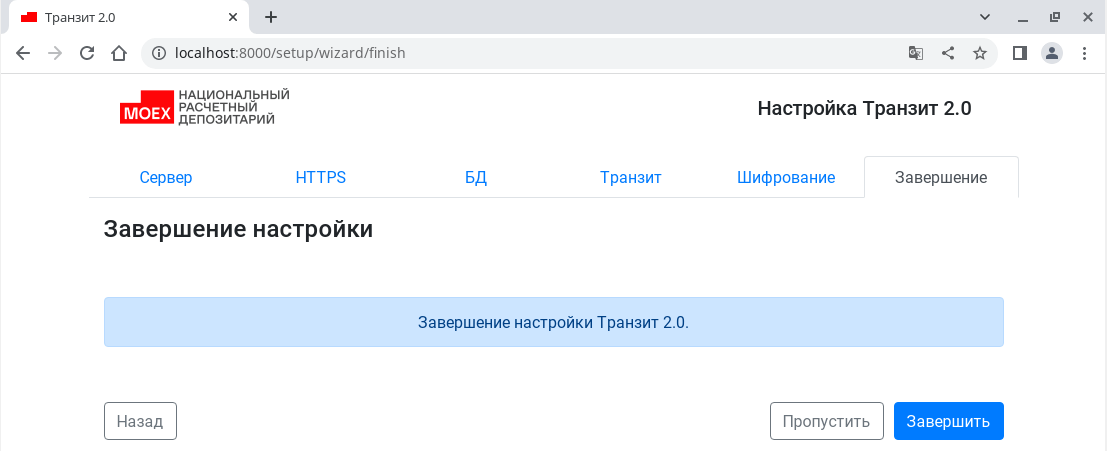Select the Шифрование tab
The image size is (1107, 451).
point(786,177)
